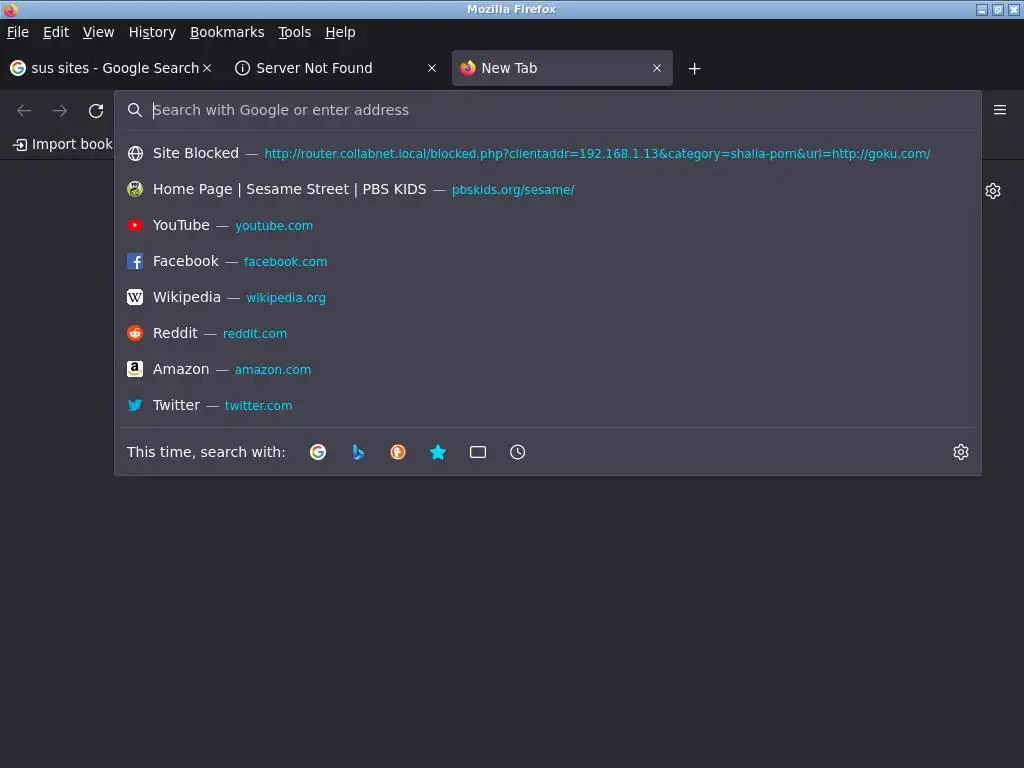
Task: Click the magnifier icon in address bar
Action: (135, 110)
